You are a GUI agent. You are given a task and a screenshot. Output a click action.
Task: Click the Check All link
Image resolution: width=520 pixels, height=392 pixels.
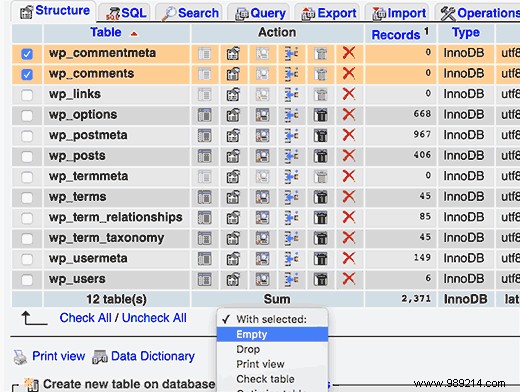pyautogui.click(x=85, y=318)
